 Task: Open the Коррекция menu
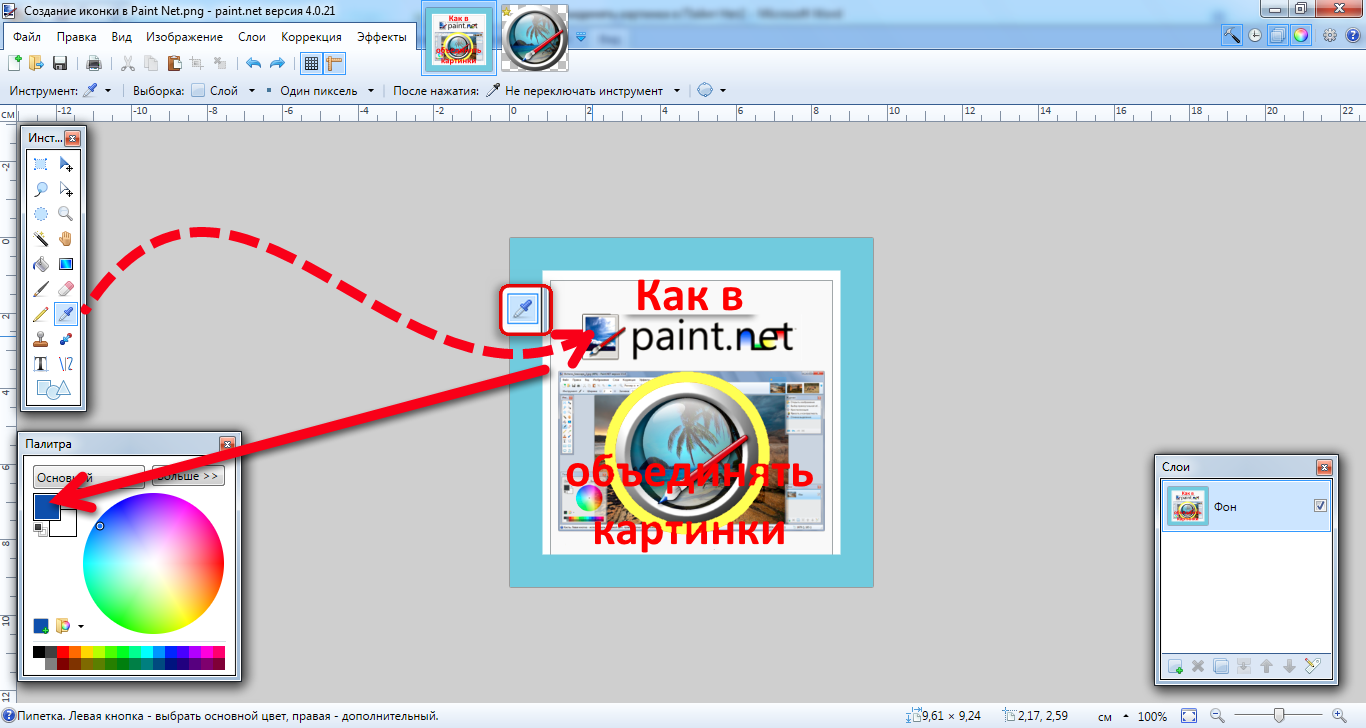tap(311, 37)
